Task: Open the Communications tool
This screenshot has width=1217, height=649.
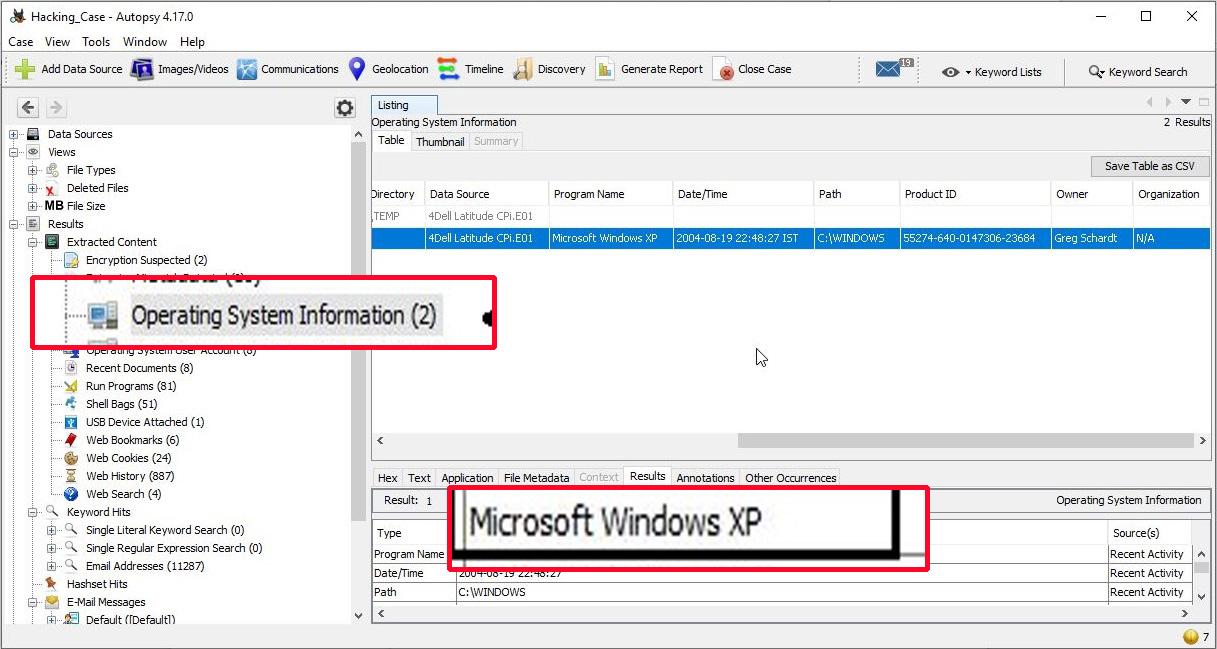Action: click(247, 69)
